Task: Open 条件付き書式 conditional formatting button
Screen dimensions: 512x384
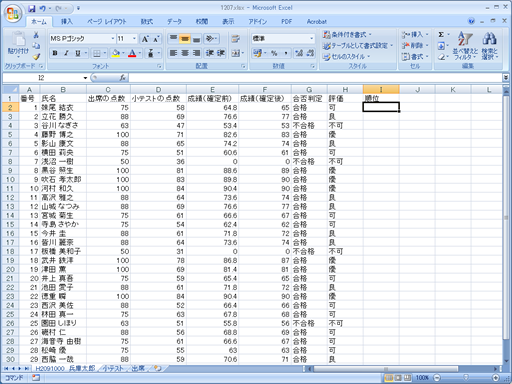Action: (x=347, y=35)
